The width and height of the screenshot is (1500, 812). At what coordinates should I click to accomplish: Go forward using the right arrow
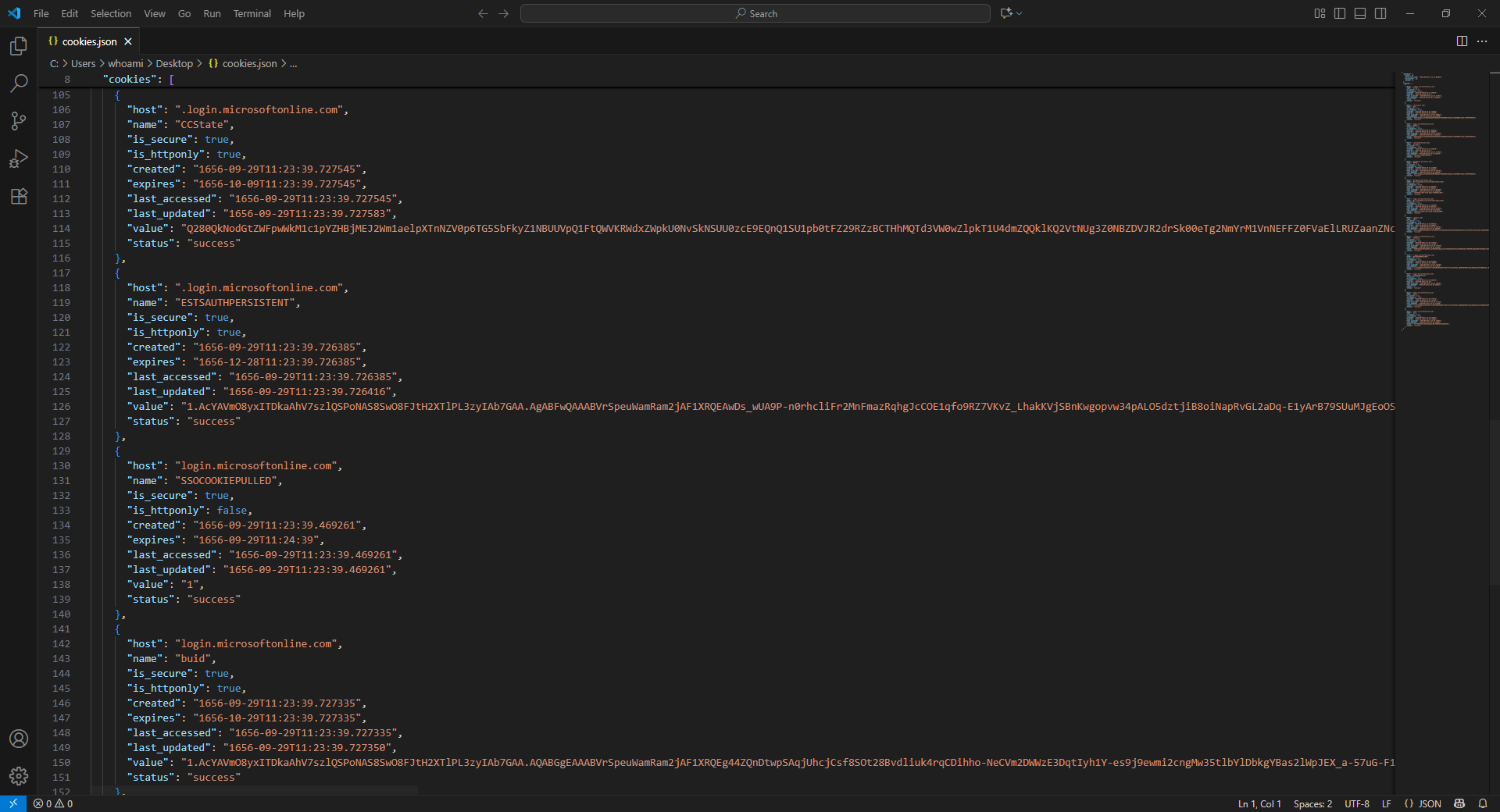504,13
